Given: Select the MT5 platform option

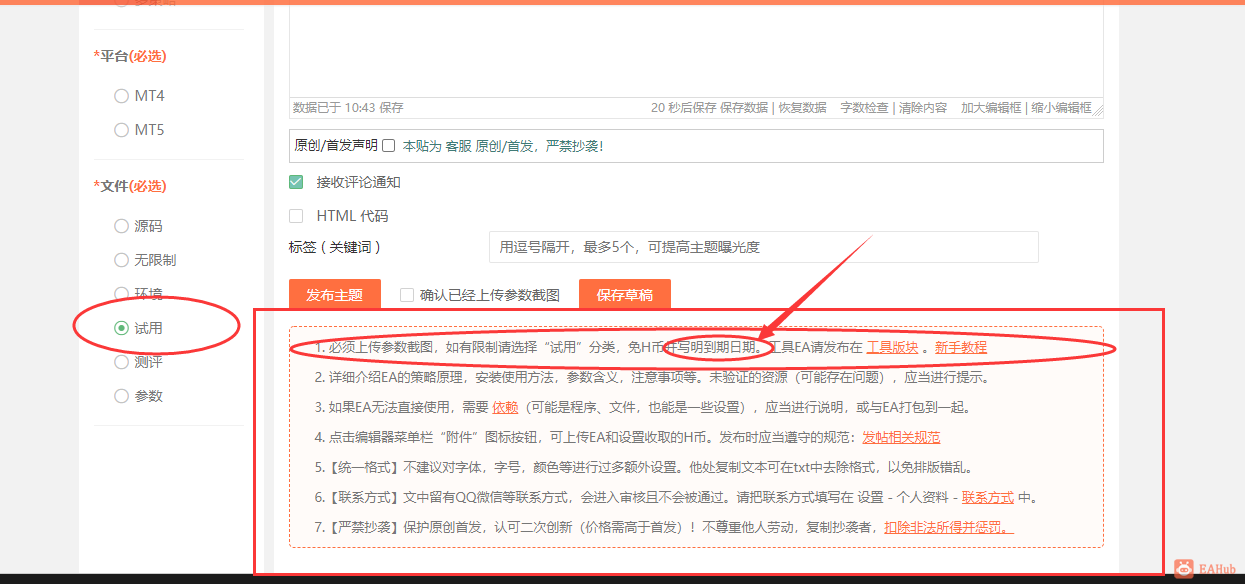Looking at the screenshot, I should pos(121,129).
